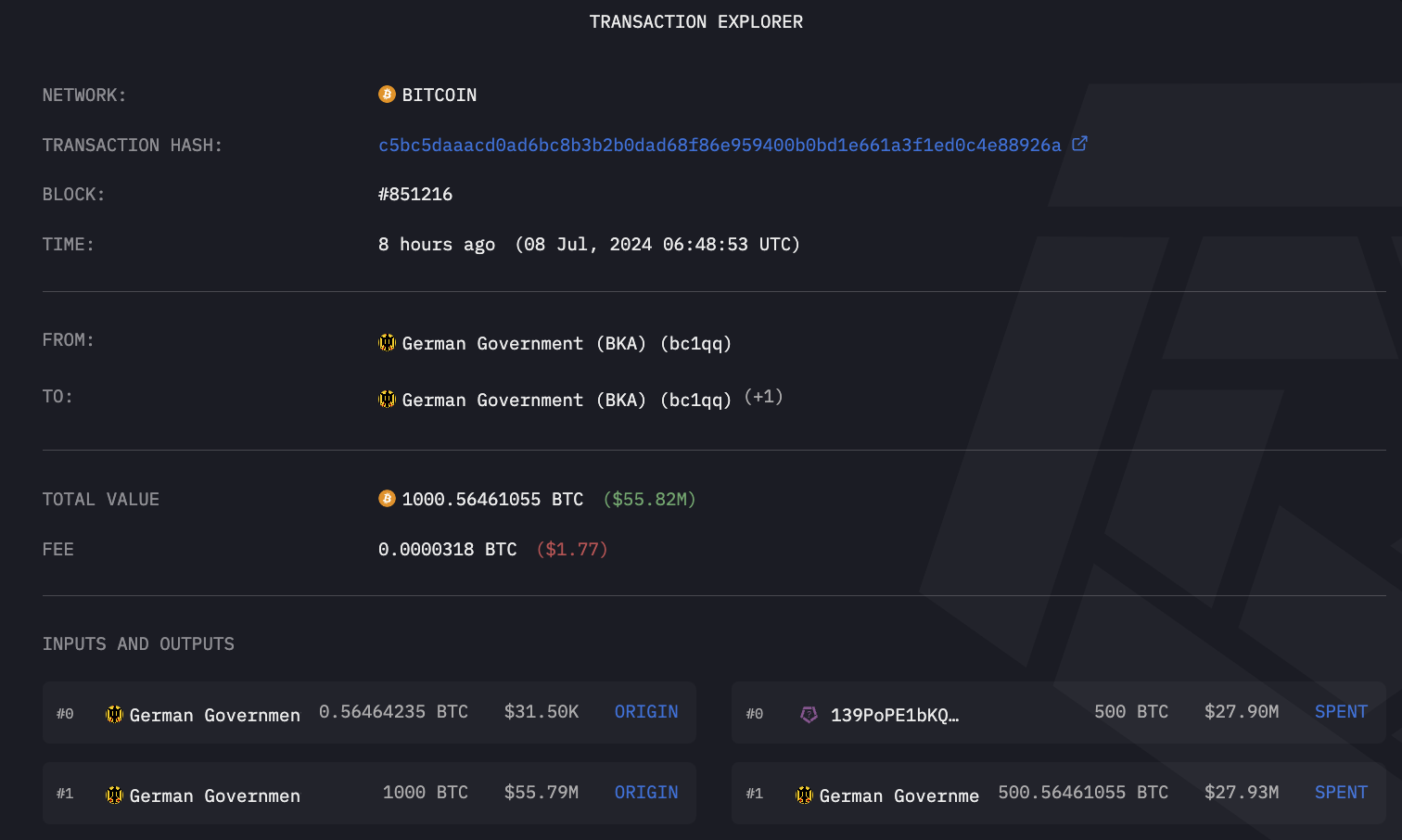Click the BKA icon in output #1
The image size is (1402, 840).
[x=804, y=795]
